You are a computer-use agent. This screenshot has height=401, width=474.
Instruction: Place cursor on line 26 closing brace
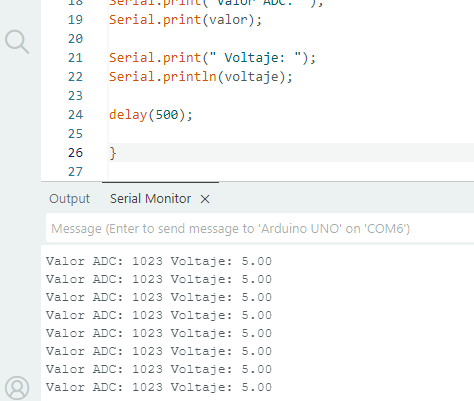point(113,153)
